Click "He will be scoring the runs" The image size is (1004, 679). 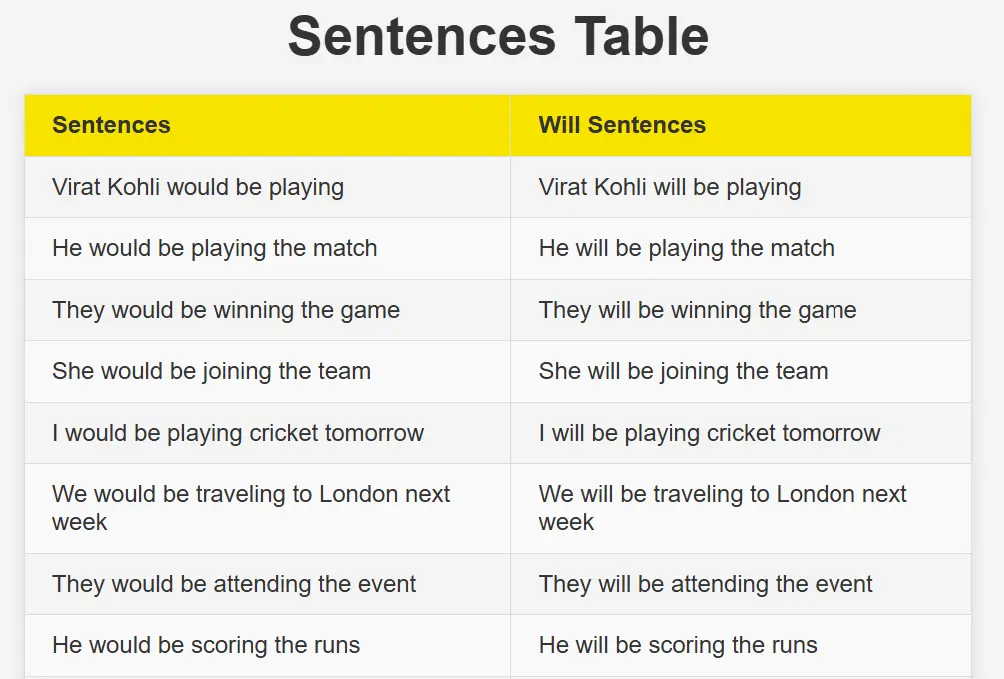(678, 645)
